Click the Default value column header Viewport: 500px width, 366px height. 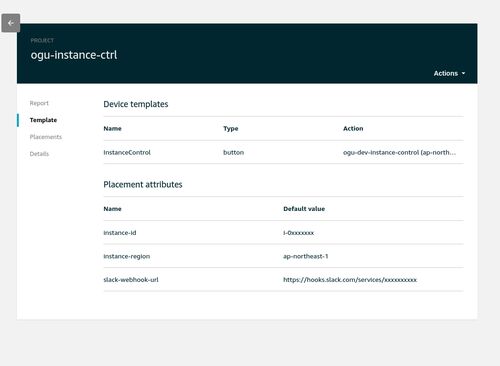[x=304, y=209]
